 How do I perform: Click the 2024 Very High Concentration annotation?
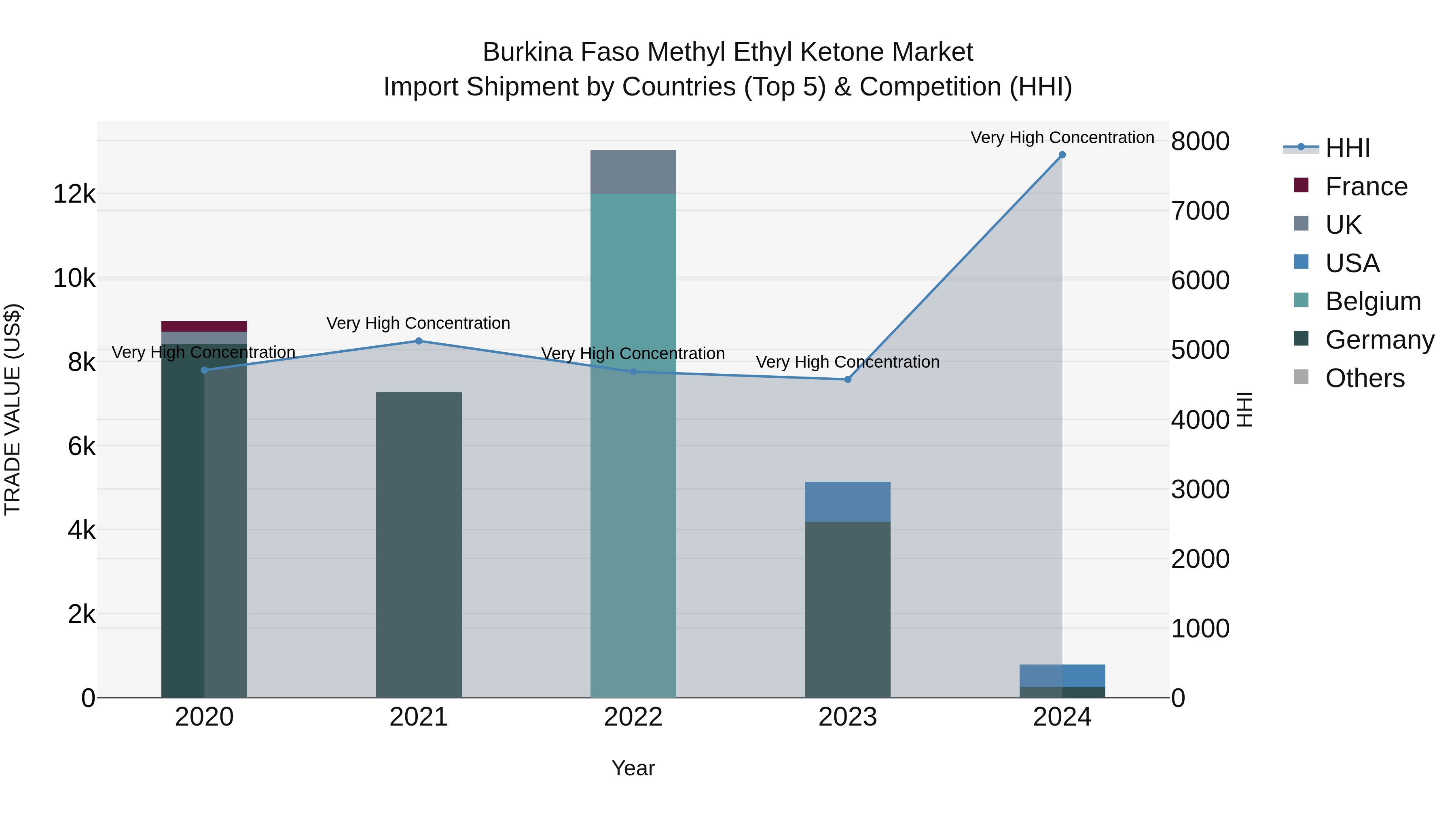(x=1062, y=138)
